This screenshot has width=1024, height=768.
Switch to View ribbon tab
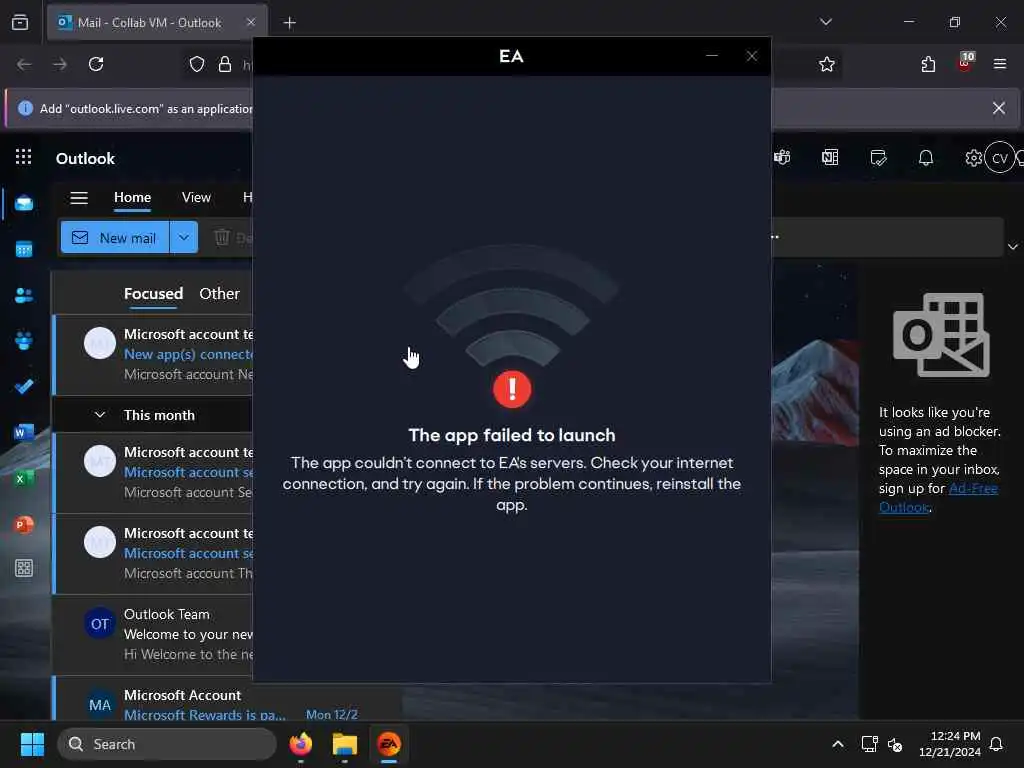point(196,197)
